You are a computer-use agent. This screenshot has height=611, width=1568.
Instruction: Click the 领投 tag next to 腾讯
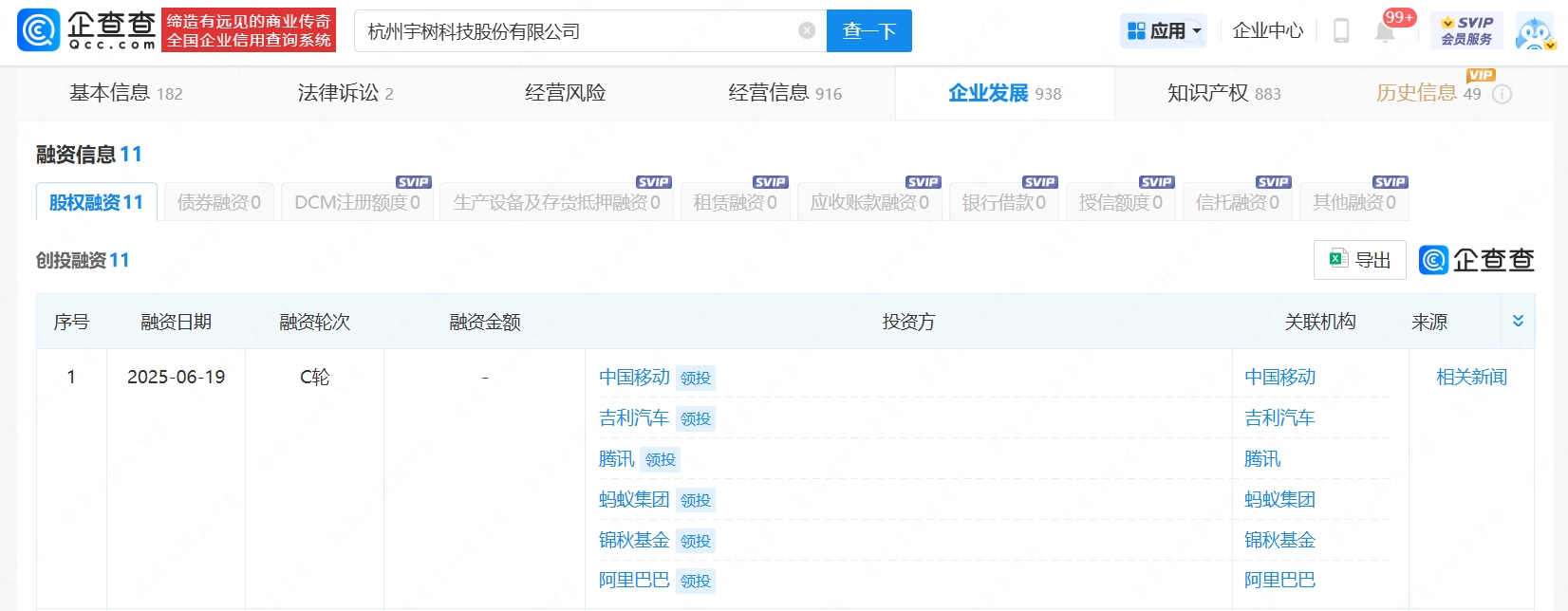[x=661, y=459]
